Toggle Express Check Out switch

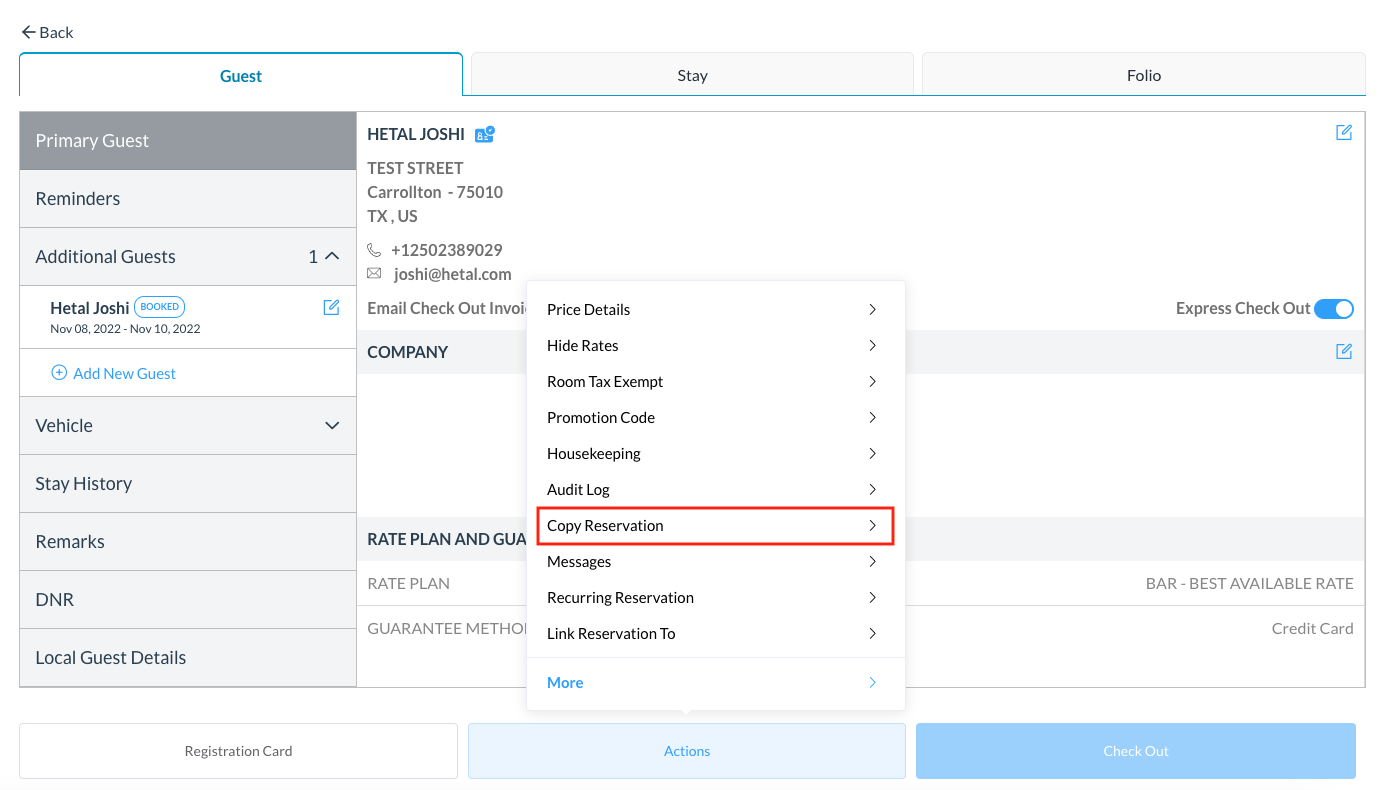click(x=1333, y=309)
